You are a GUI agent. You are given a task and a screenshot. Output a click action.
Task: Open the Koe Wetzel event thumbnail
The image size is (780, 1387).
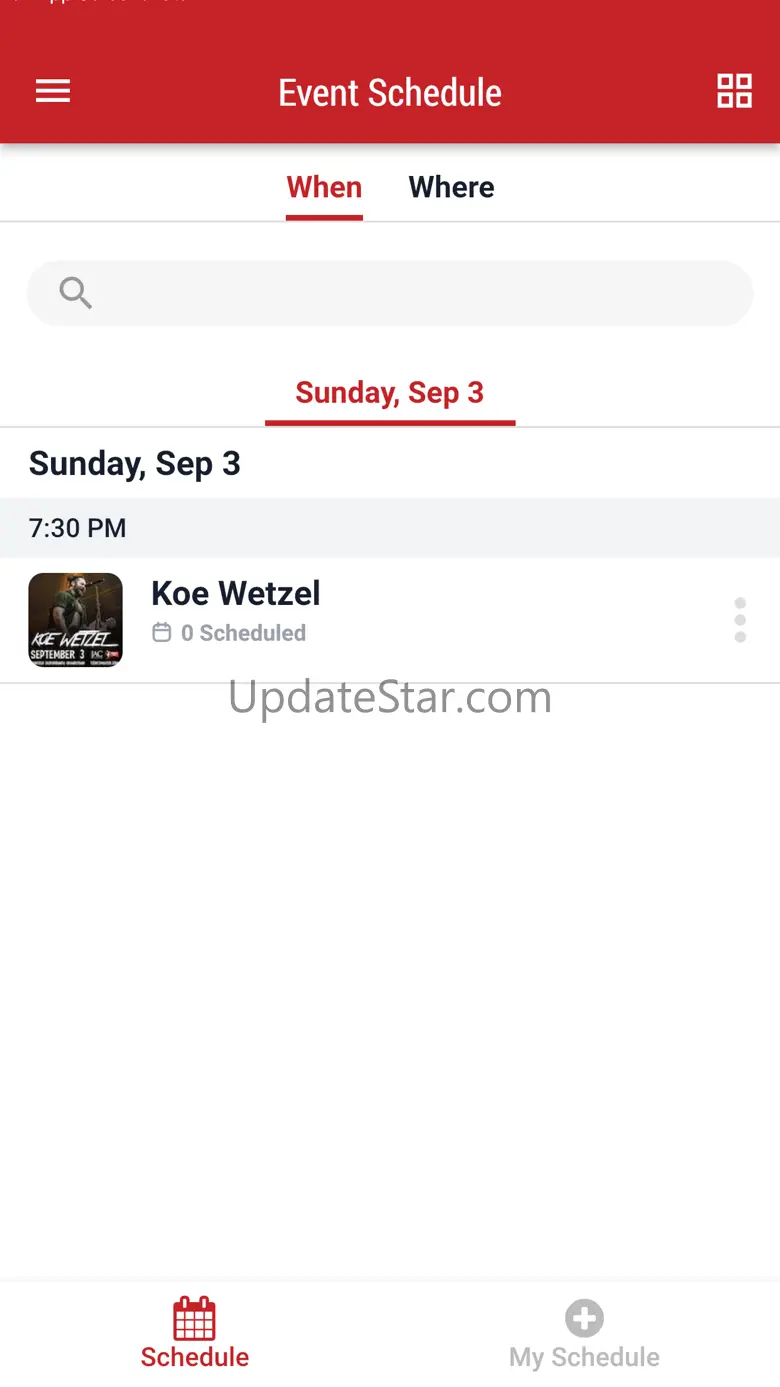click(x=75, y=620)
